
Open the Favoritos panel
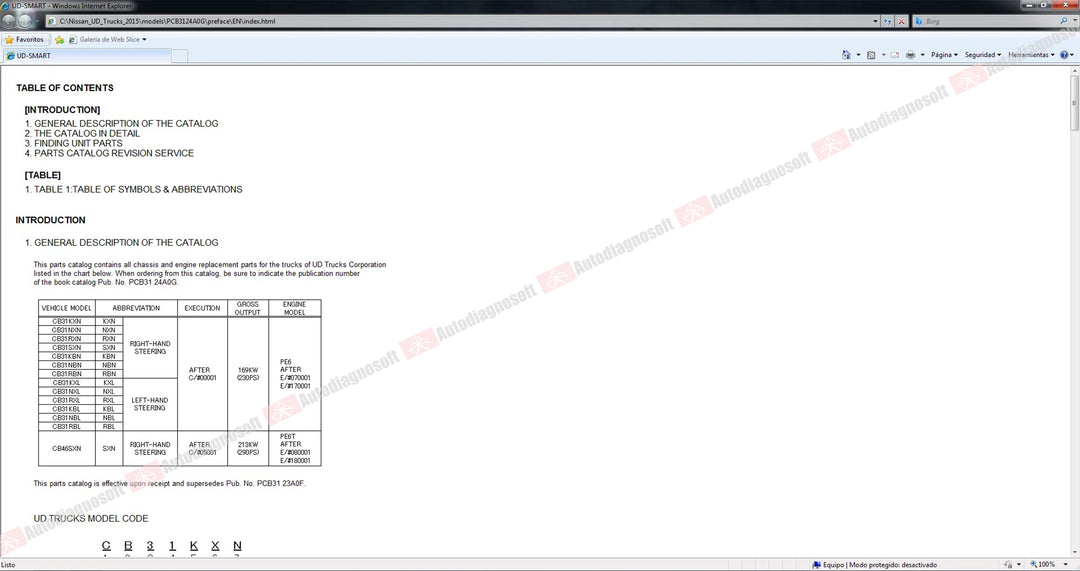pos(25,39)
